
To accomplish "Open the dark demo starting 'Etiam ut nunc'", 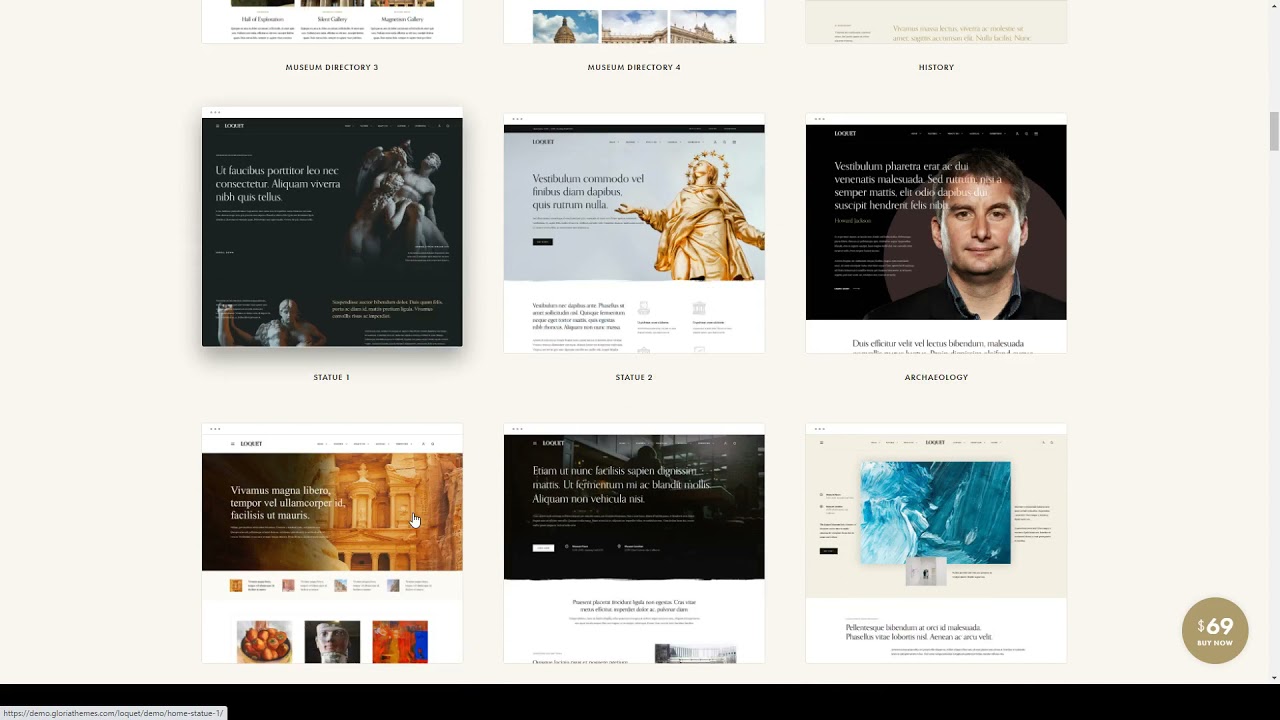I will [x=634, y=543].
